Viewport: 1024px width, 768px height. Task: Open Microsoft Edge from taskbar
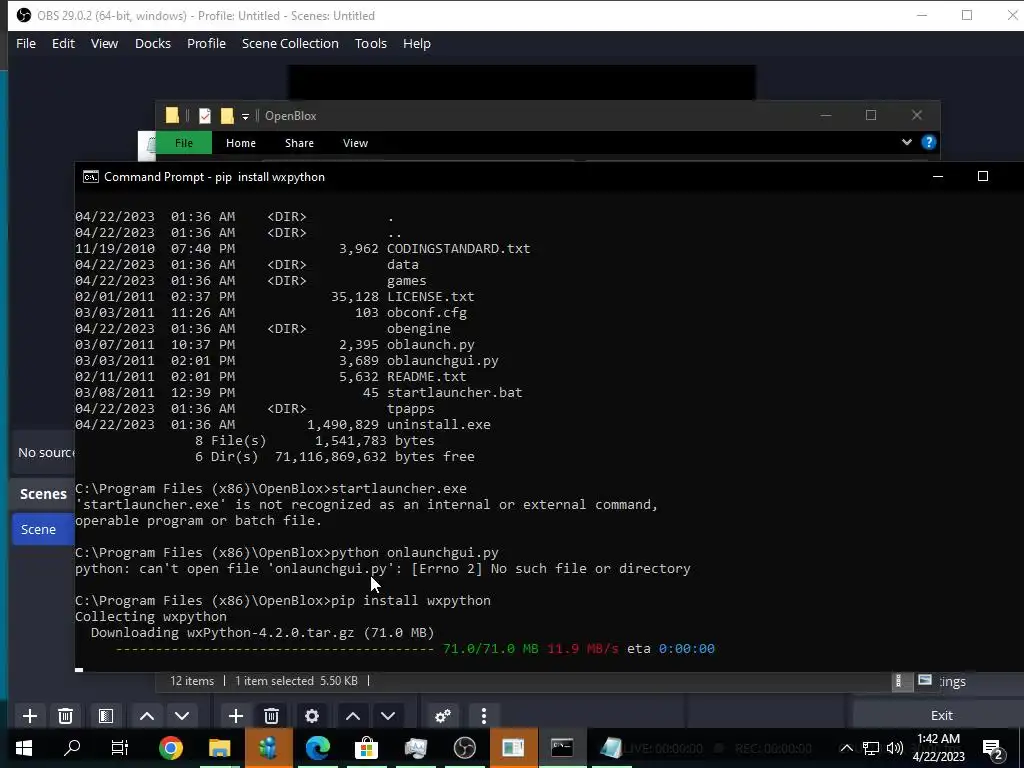317,748
